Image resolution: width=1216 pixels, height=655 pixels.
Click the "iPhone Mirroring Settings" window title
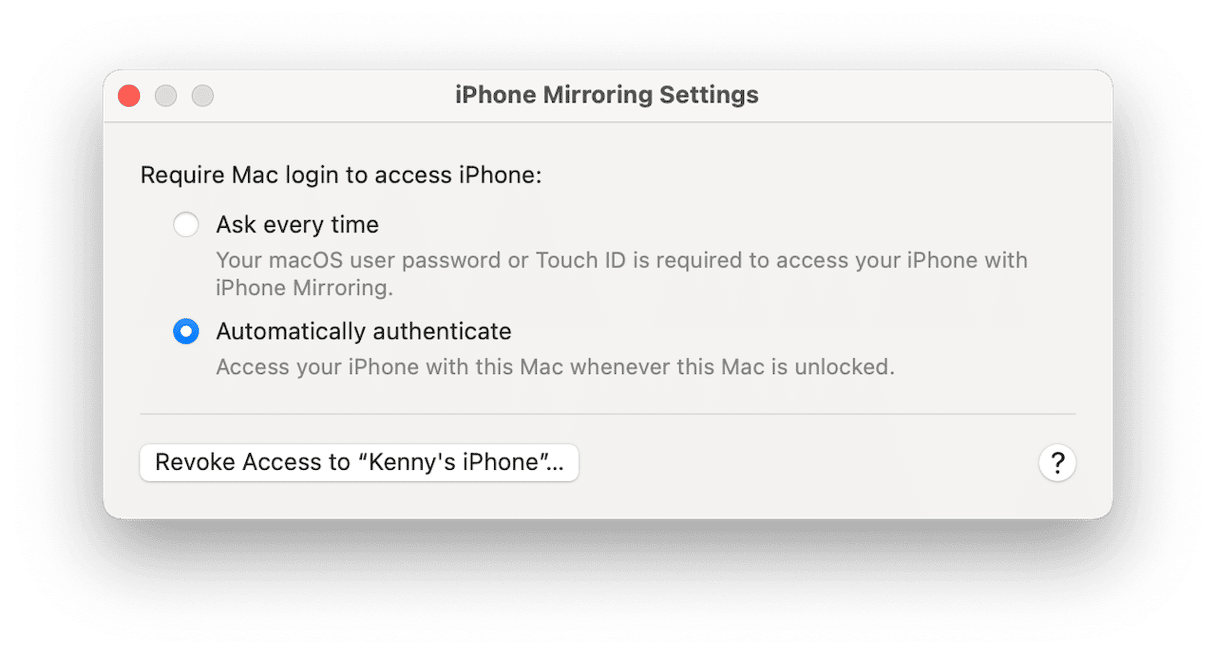coord(606,96)
